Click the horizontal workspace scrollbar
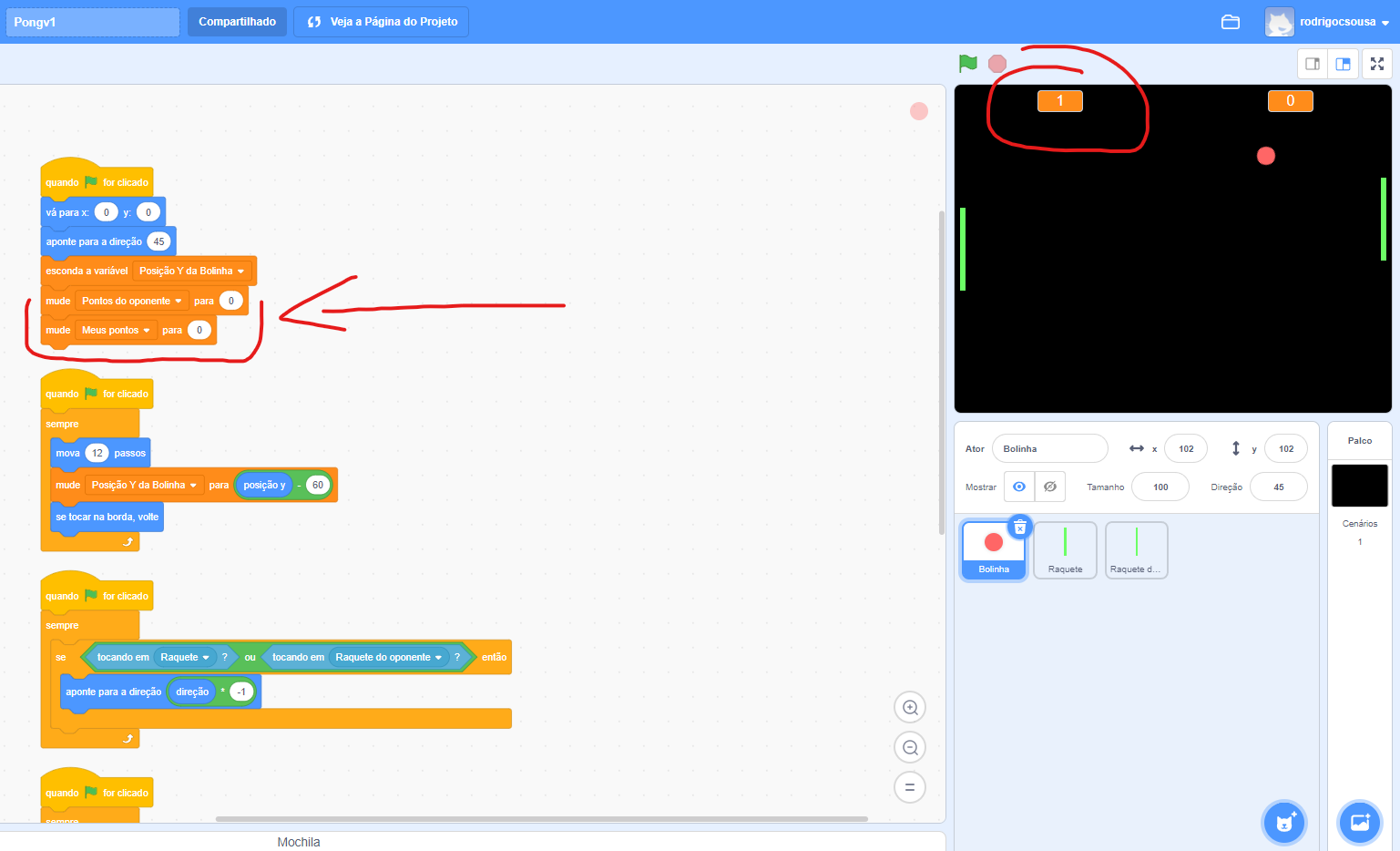 [x=542, y=818]
